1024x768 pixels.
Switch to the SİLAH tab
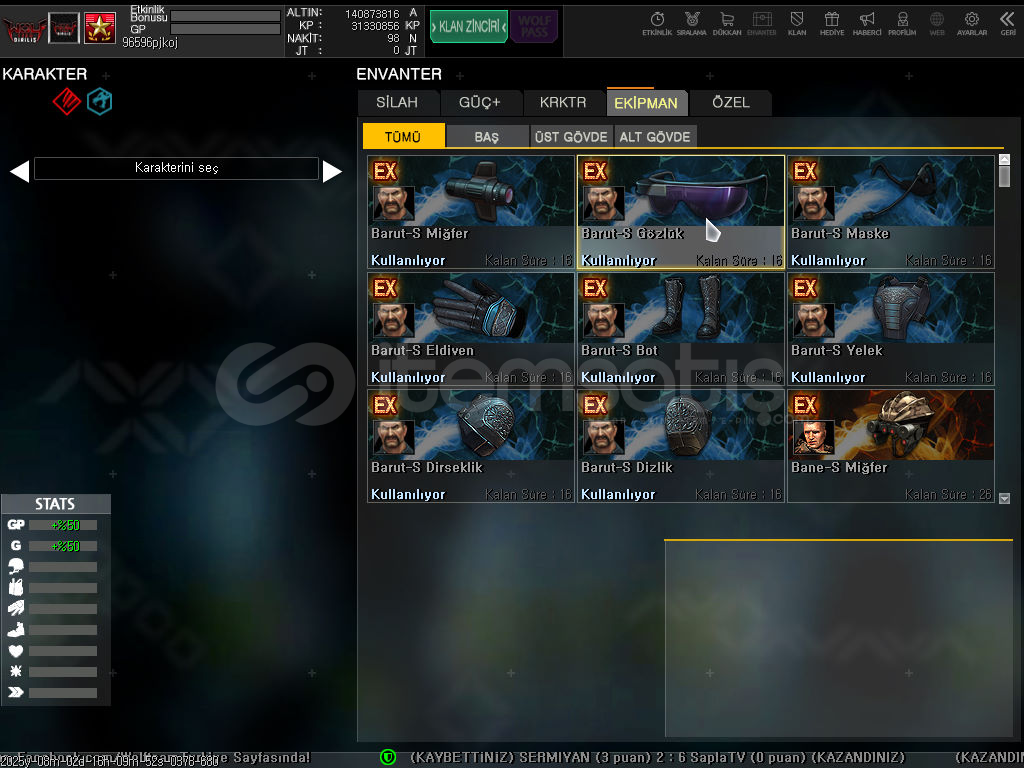(397, 103)
